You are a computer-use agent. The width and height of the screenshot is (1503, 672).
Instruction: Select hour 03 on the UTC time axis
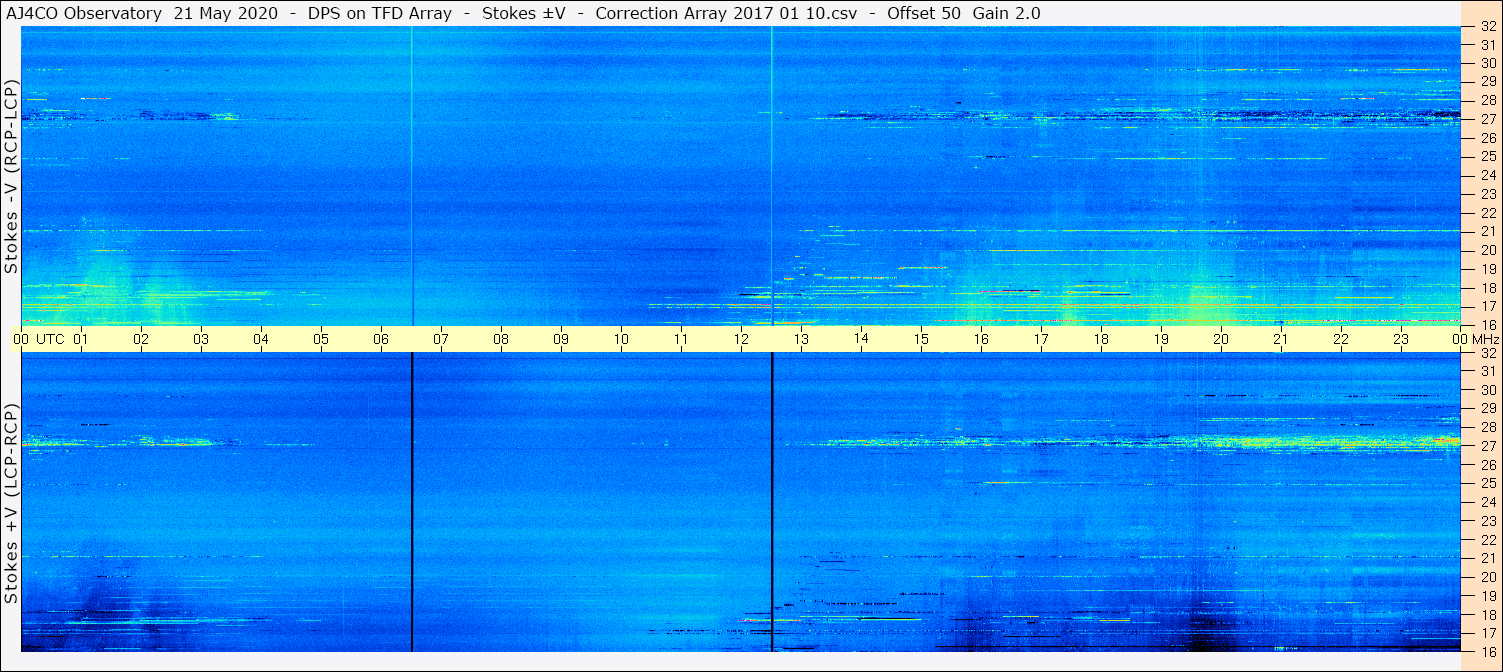(201, 339)
